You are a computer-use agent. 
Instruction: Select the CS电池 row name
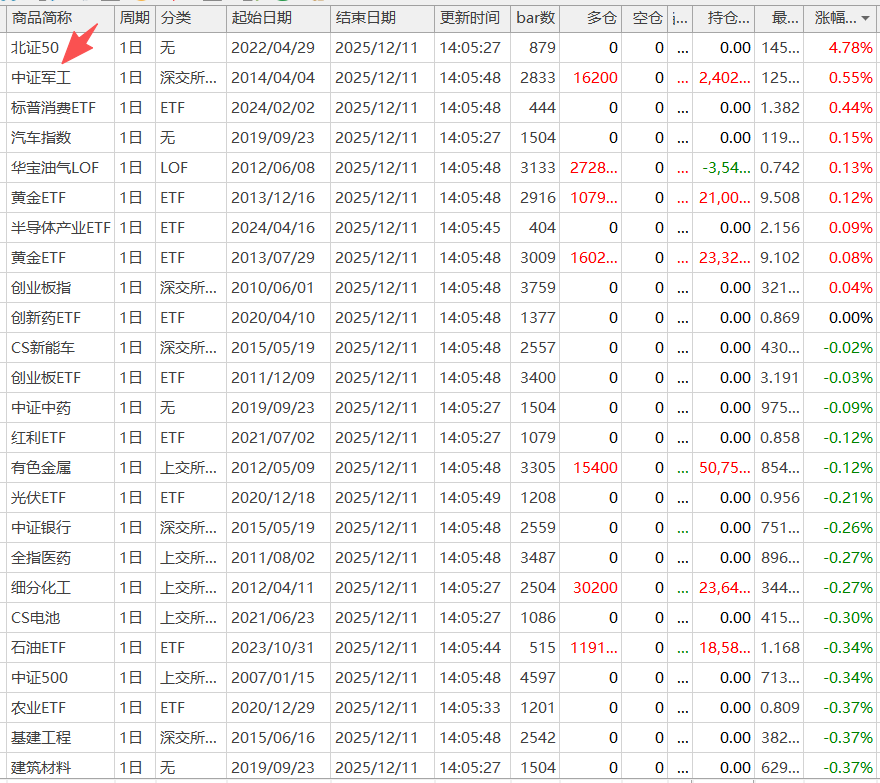pos(35,618)
